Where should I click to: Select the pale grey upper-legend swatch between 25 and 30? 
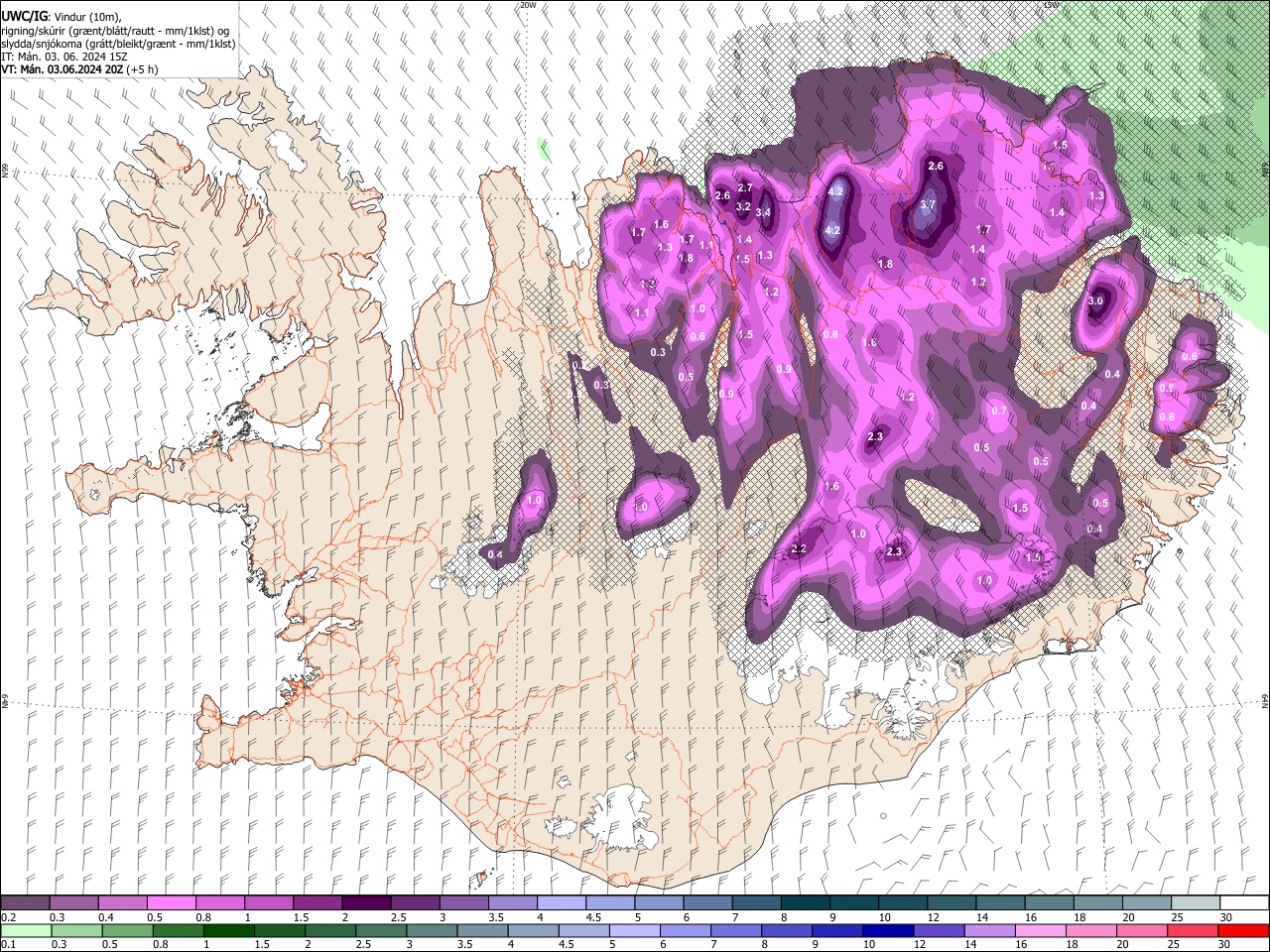[1196, 902]
